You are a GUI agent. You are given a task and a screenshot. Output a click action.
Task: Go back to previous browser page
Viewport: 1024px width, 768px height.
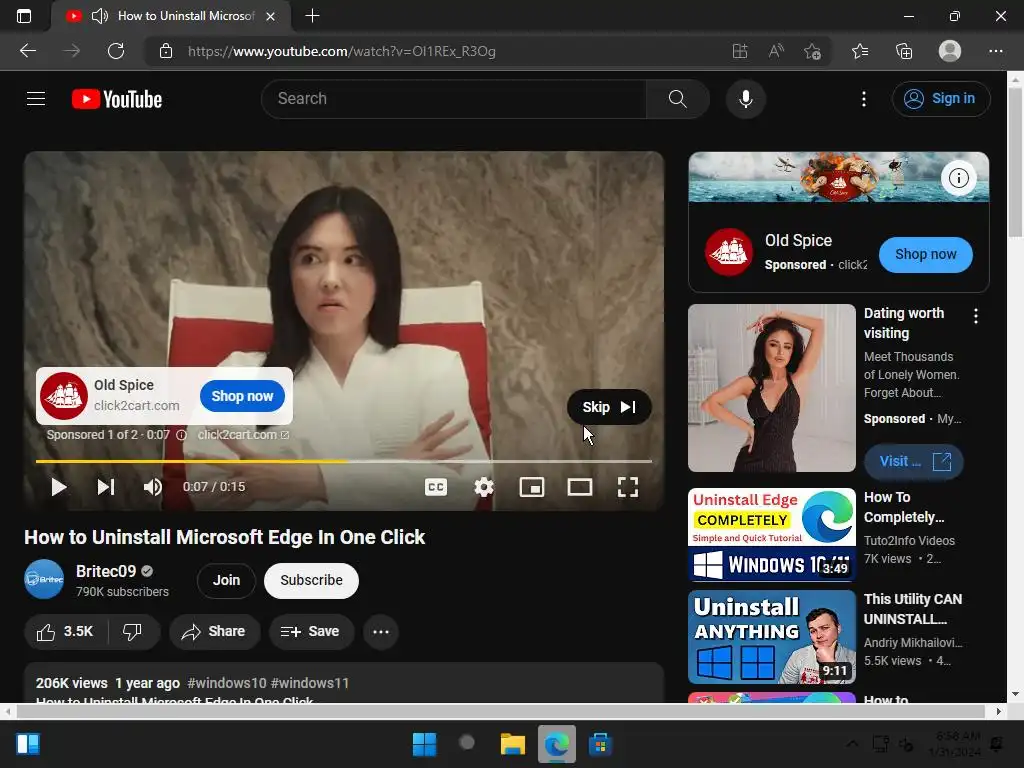pyautogui.click(x=28, y=51)
